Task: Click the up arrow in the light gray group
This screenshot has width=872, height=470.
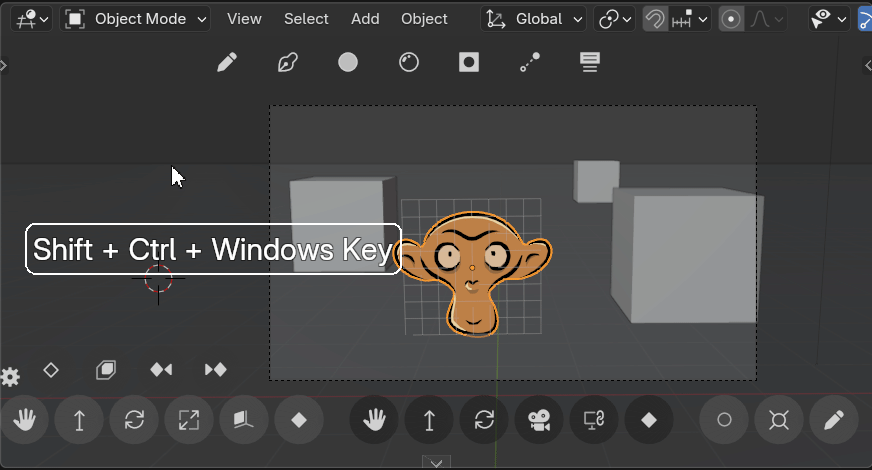Action: coord(80,420)
